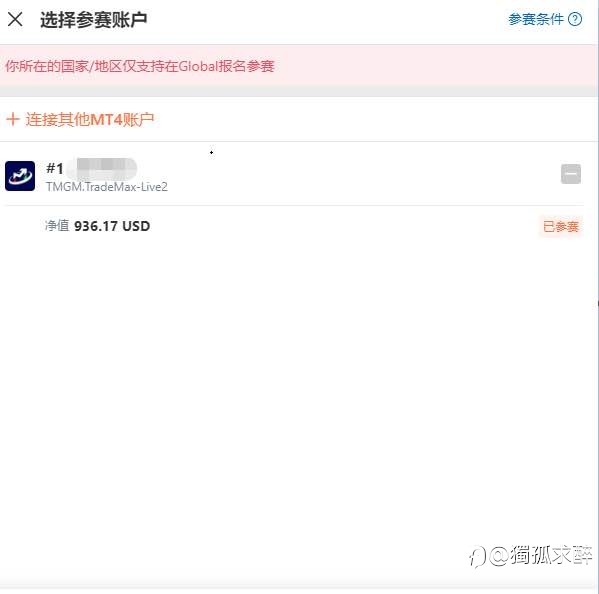This screenshot has width=599, height=594.
Task: Click the TMGM broker logo icon
Action: coord(20,176)
